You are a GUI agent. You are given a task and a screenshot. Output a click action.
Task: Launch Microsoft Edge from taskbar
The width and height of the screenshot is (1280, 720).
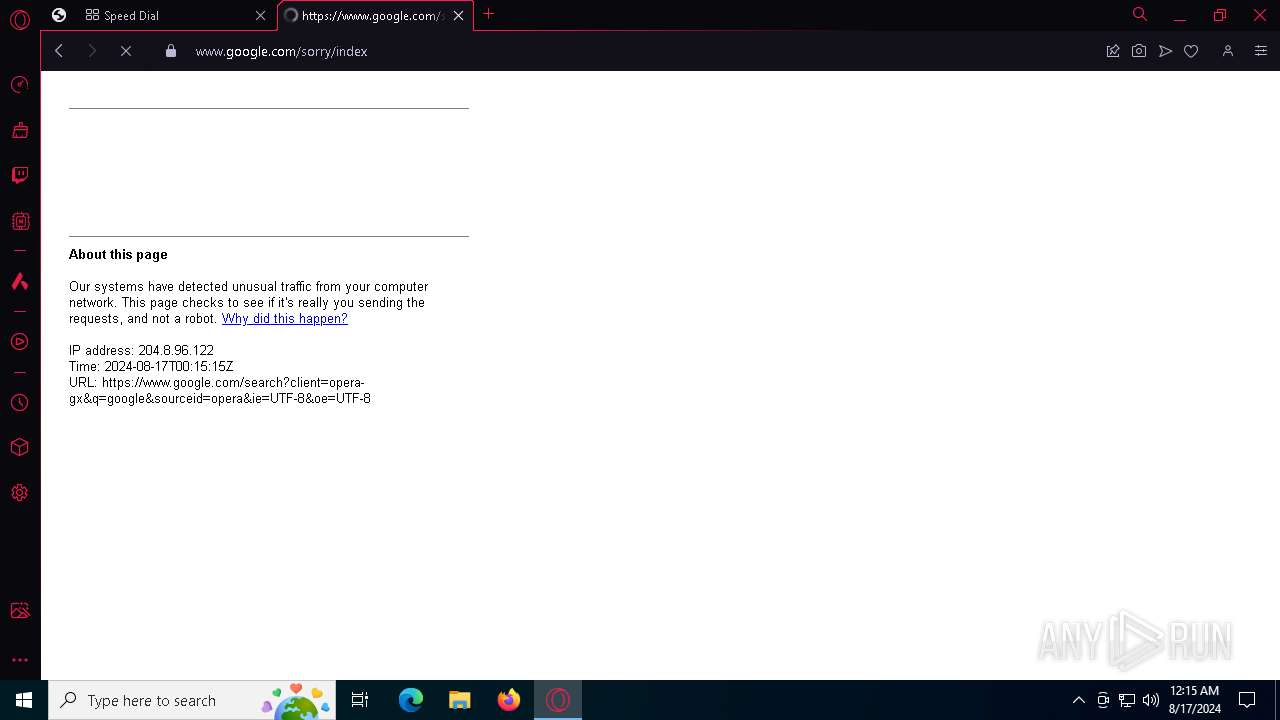(410, 700)
